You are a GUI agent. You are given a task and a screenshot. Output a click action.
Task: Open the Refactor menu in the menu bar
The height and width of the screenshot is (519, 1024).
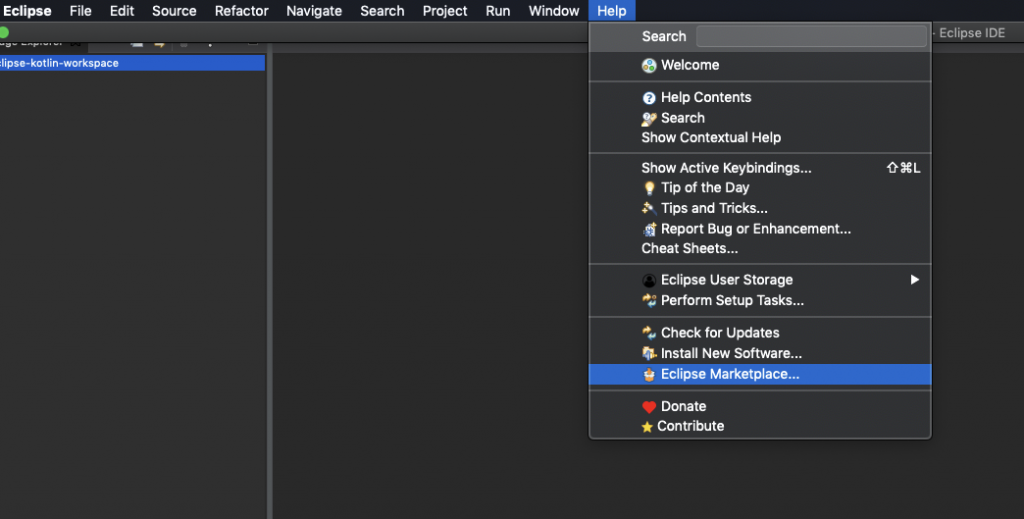click(242, 11)
